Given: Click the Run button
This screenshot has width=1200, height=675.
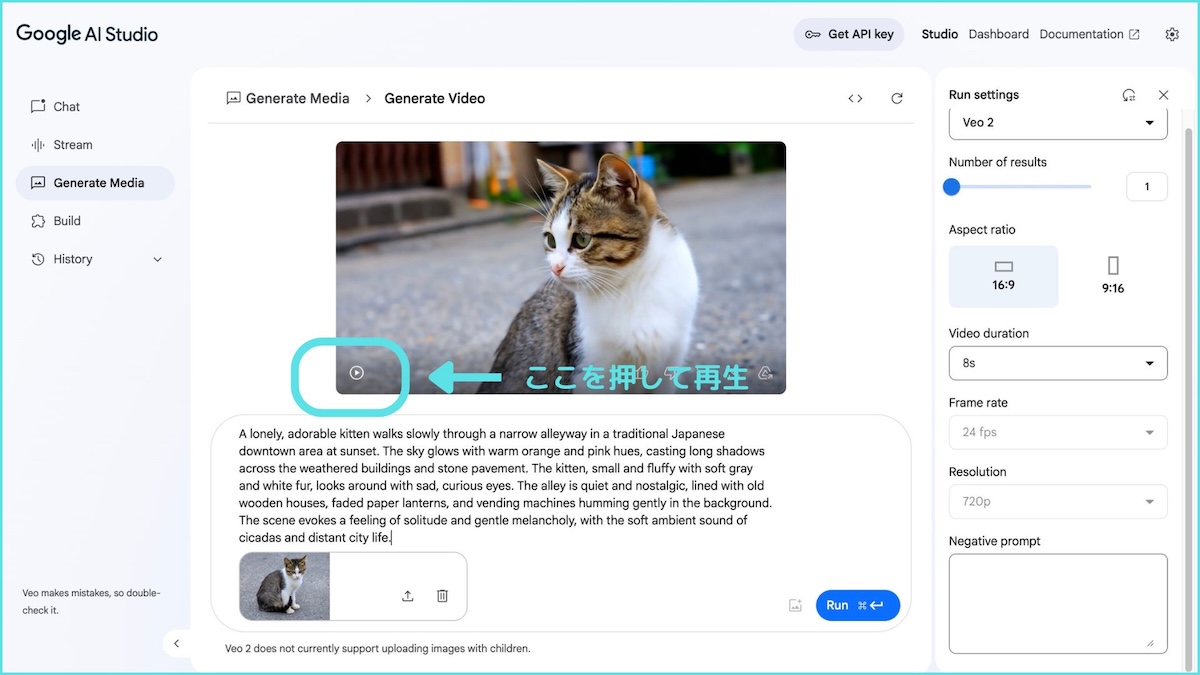Looking at the screenshot, I should [x=858, y=605].
